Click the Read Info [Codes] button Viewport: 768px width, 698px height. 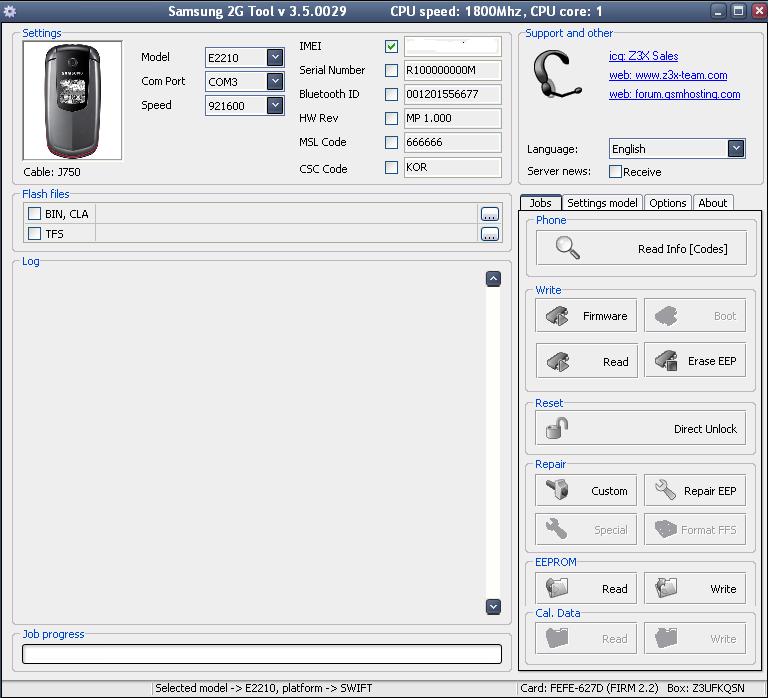pyautogui.click(x=641, y=248)
